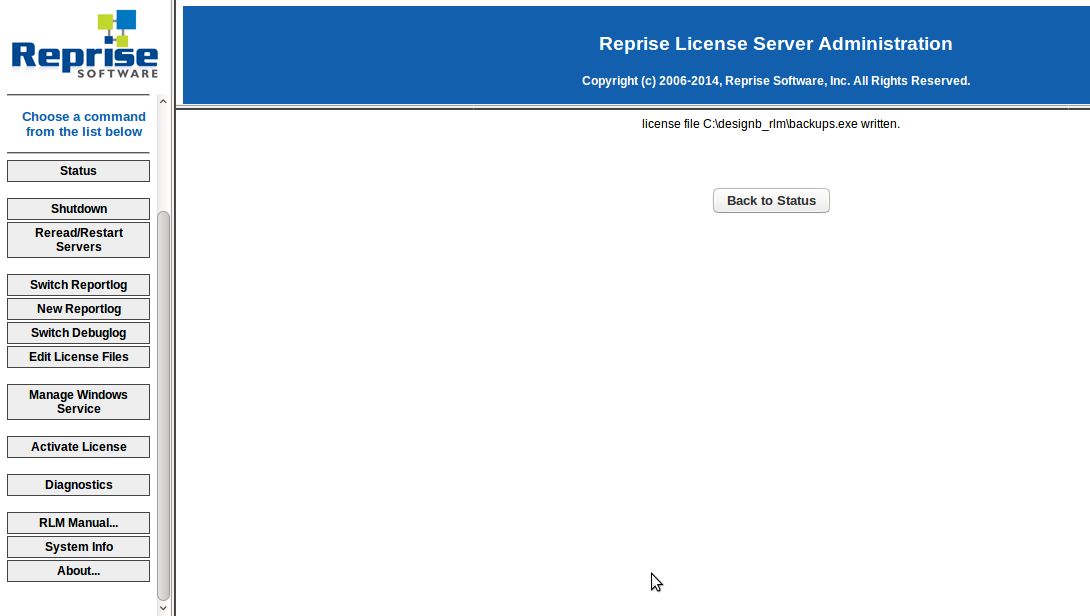Open Diagnostics
Screen dimensions: 1090x616
click(x=79, y=485)
